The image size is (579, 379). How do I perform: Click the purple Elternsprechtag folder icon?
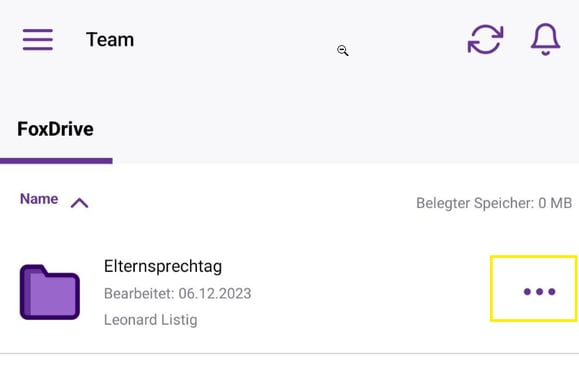tap(50, 292)
